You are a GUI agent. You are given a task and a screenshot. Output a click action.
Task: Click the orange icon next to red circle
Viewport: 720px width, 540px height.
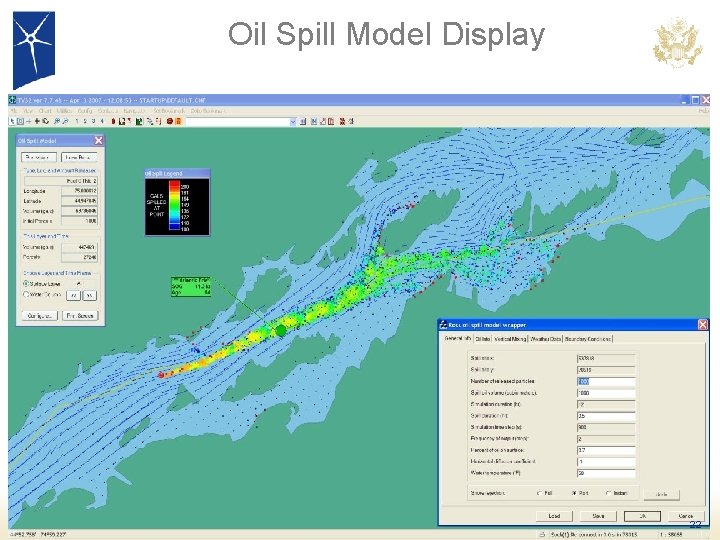(178, 121)
